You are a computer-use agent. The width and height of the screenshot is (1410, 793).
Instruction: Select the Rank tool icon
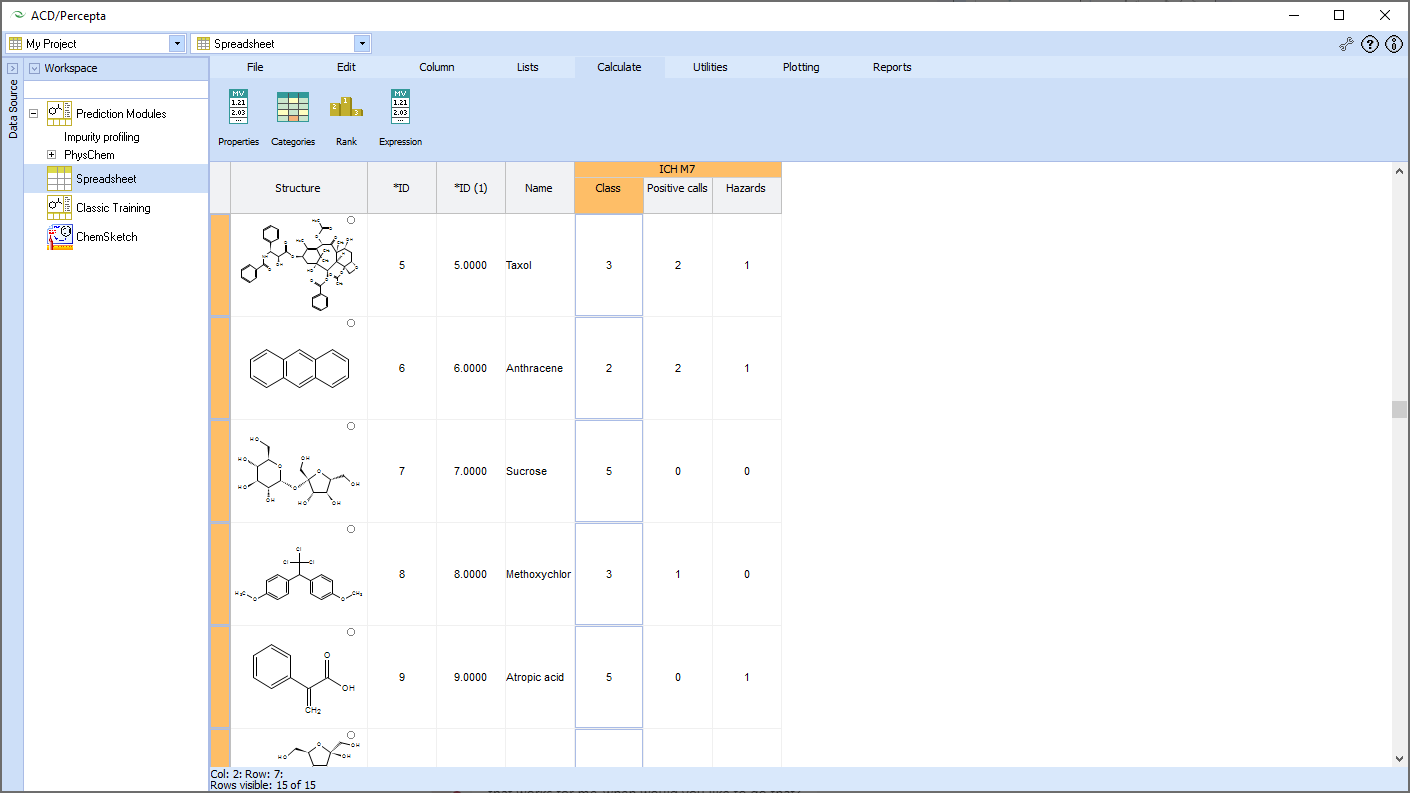[x=346, y=107]
